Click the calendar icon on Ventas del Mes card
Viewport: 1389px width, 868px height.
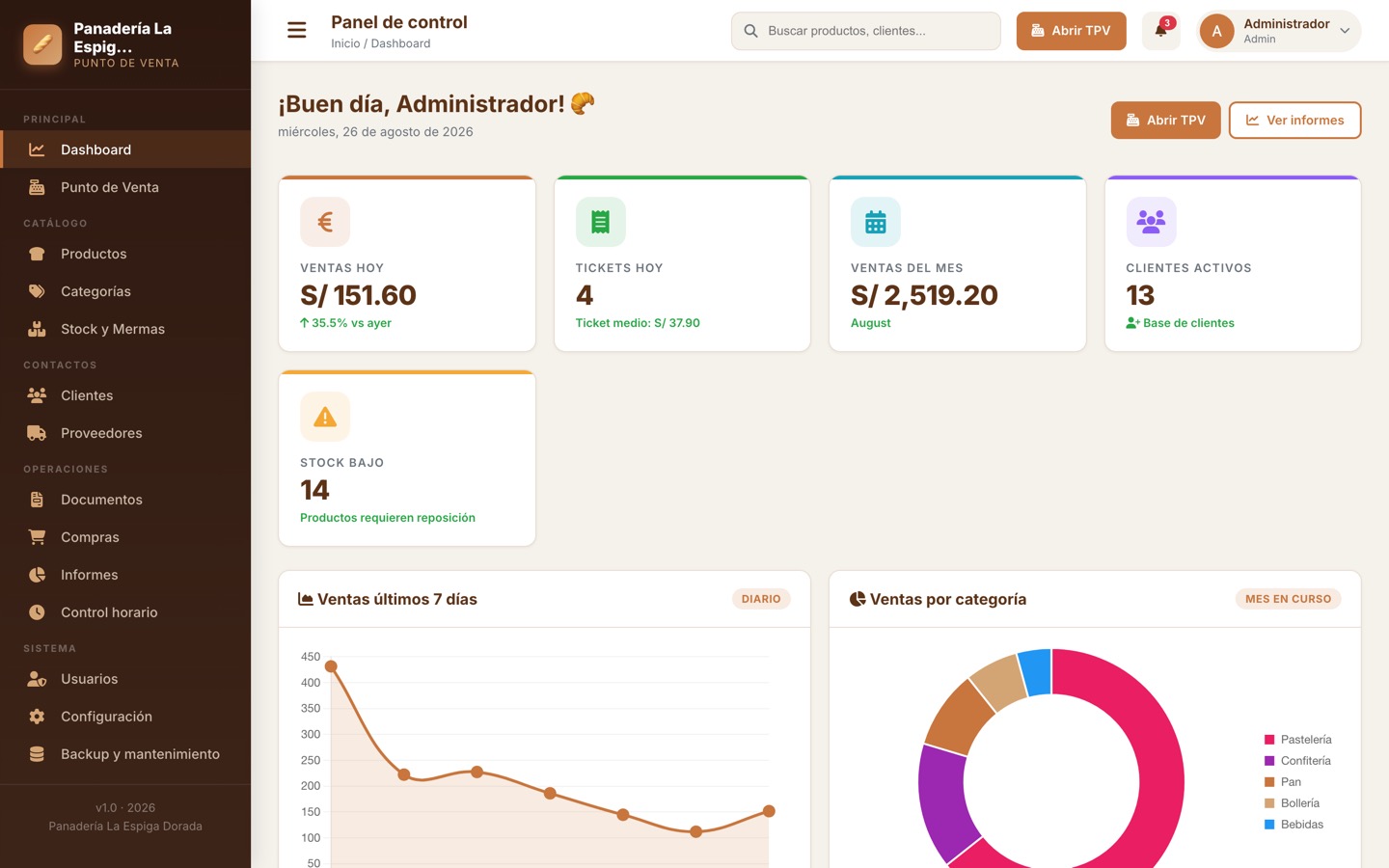(x=876, y=222)
